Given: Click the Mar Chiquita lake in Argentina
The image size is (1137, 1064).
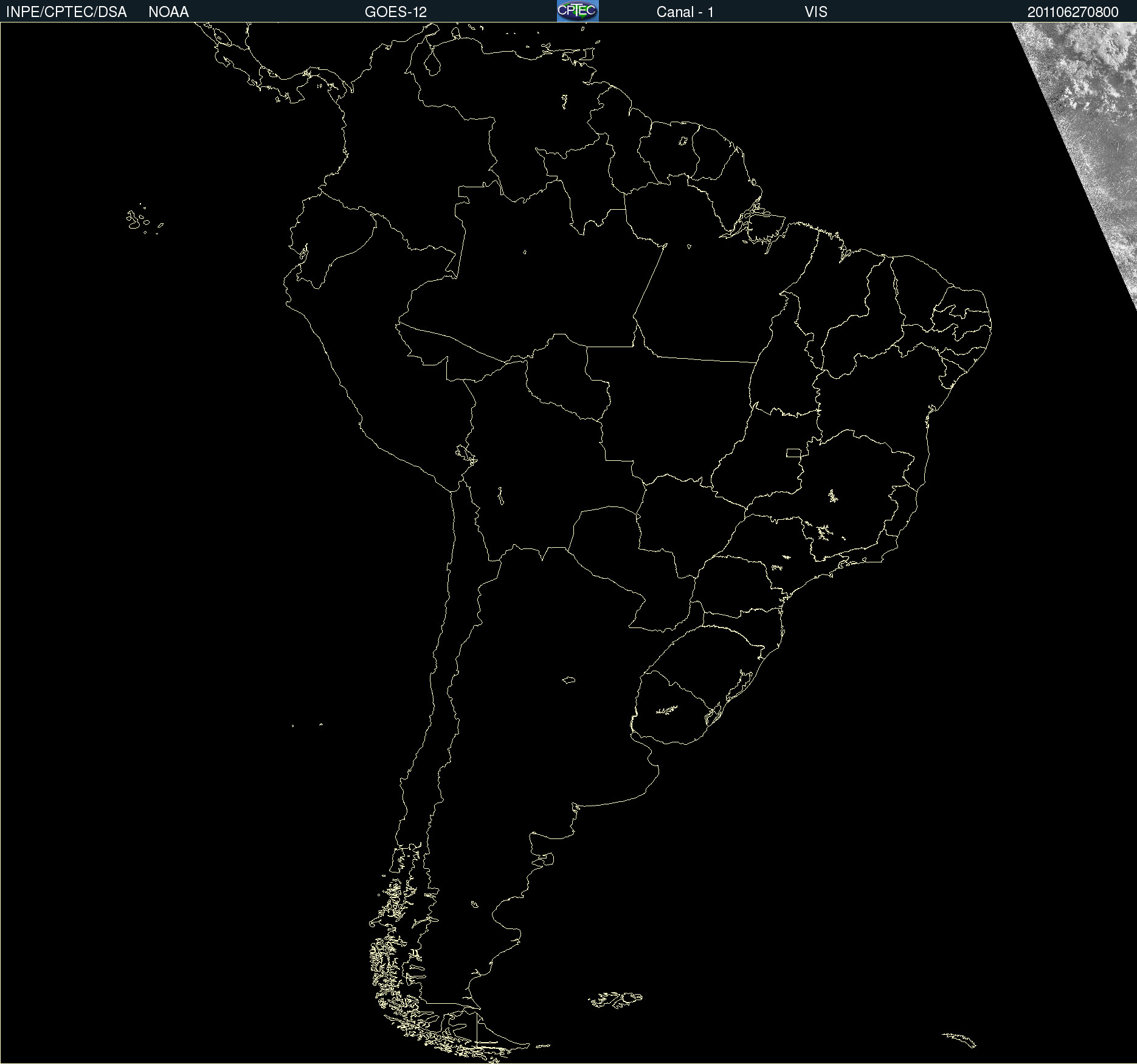Looking at the screenshot, I should coord(568,680).
